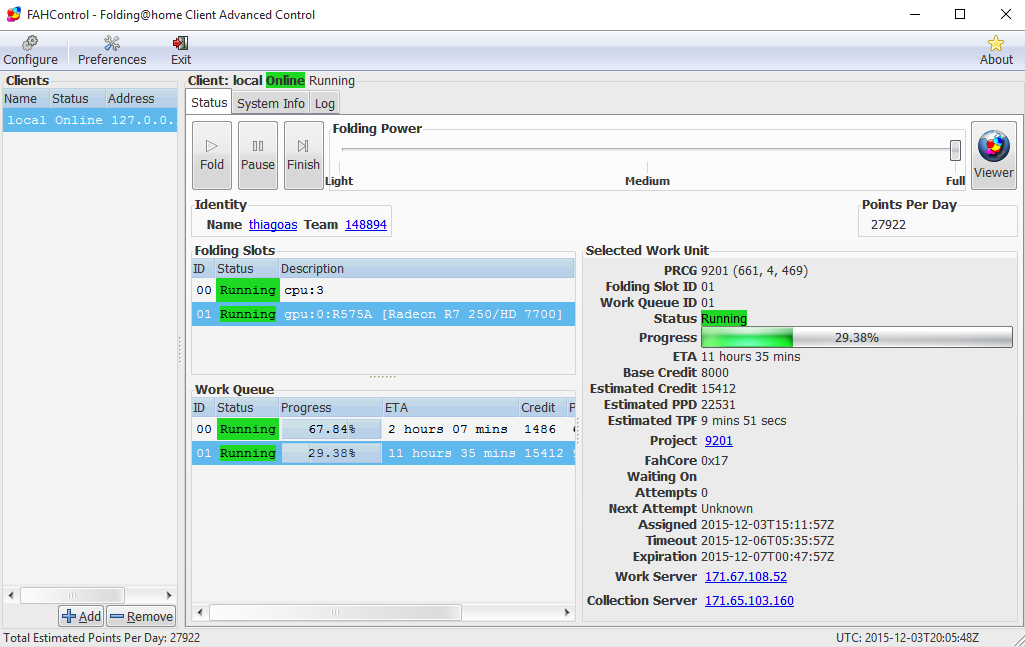Click the green Online client status label

285,80
